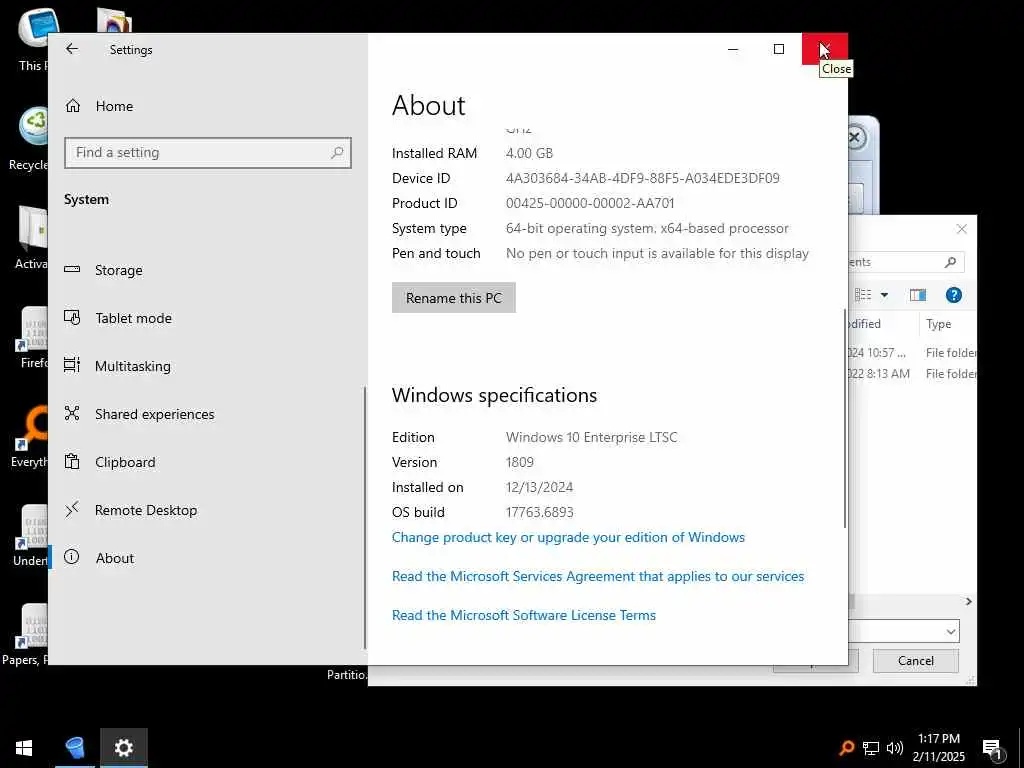Image resolution: width=1024 pixels, height=768 pixels.
Task: Open Microsoft Software License Terms link
Action: click(524, 615)
